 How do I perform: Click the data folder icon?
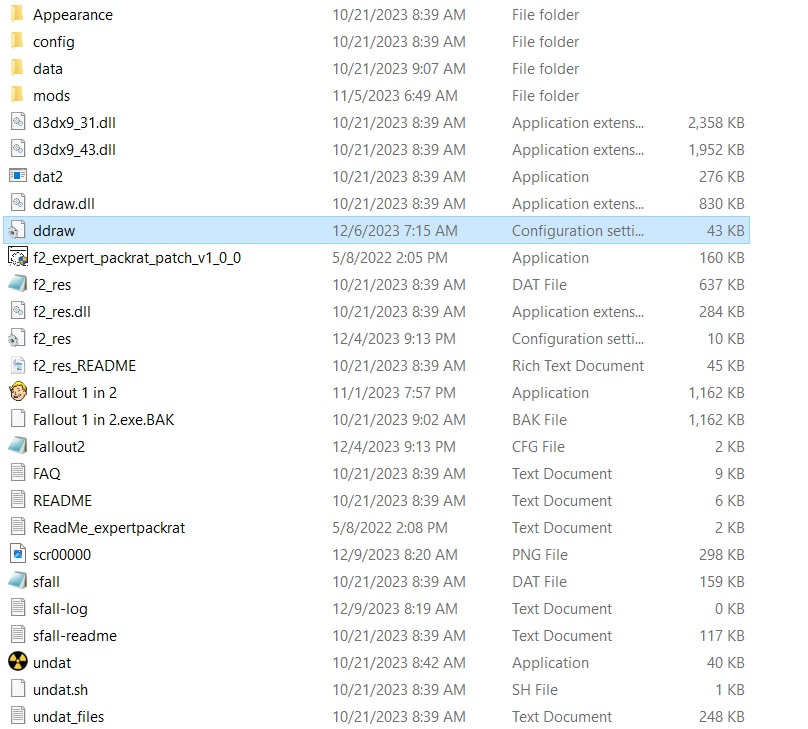(17, 68)
